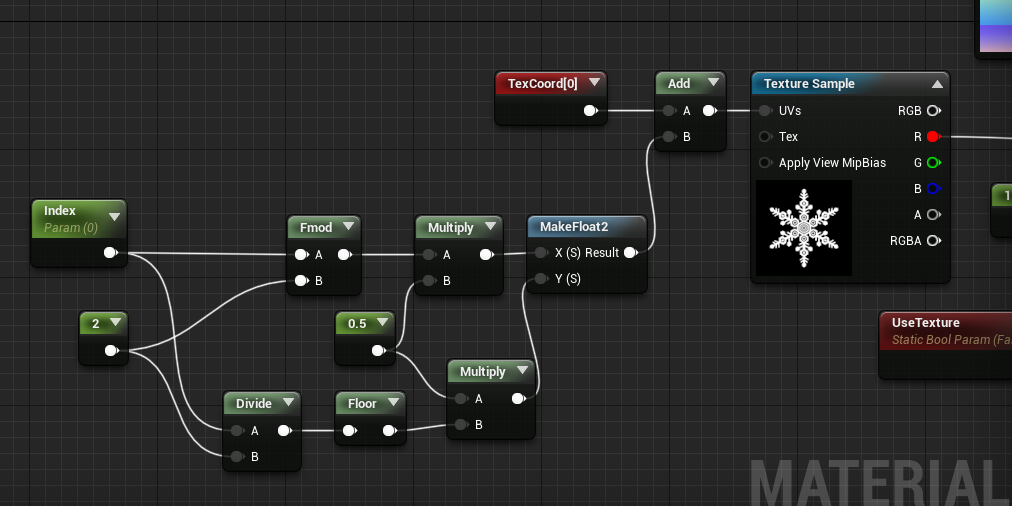Click the Texture Sample A output pin
Viewport: 1012px width, 506px height.
tap(933, 214)
